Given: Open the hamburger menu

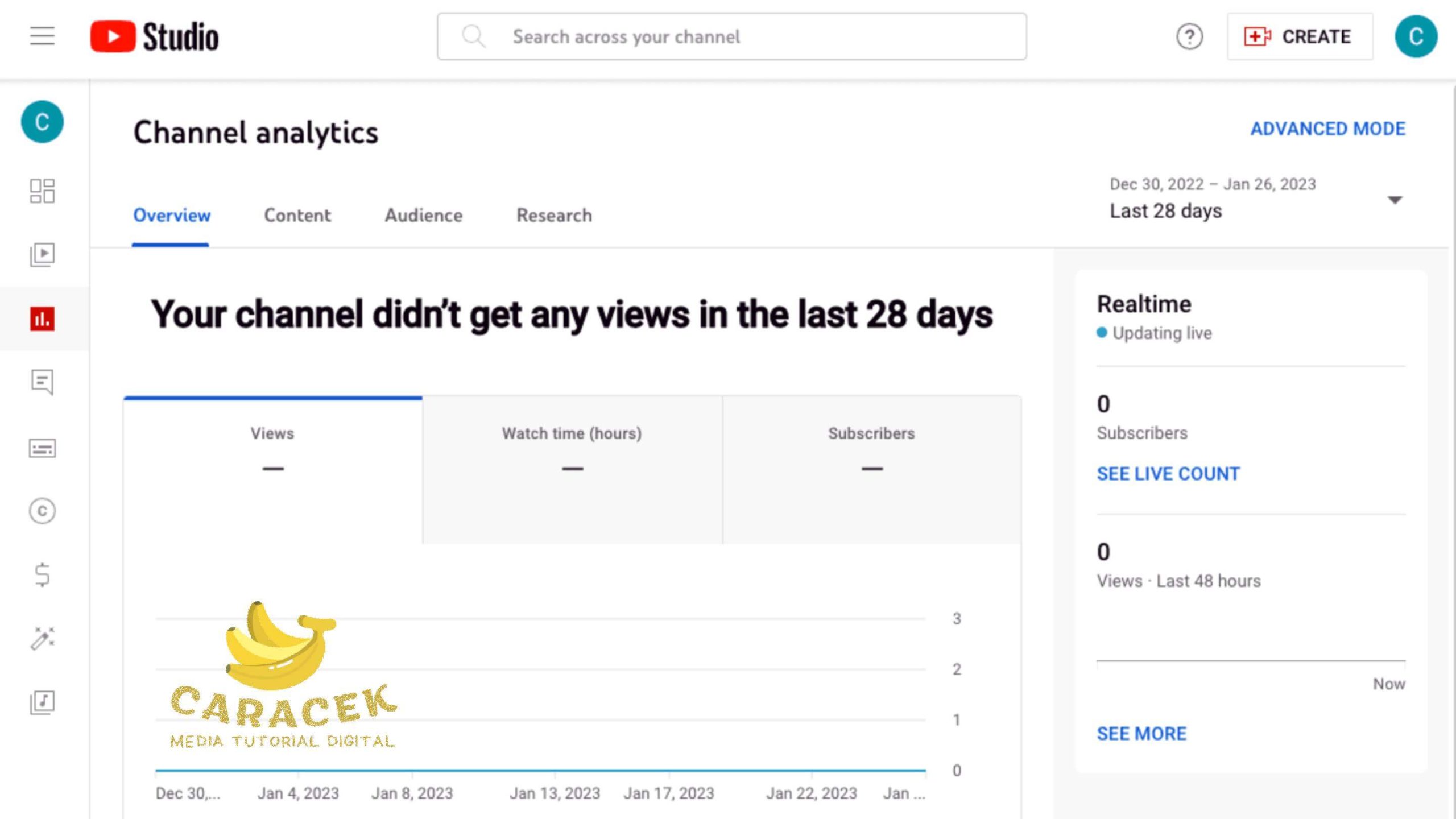Looking at the screenshot, I should [x=42, y=36].
